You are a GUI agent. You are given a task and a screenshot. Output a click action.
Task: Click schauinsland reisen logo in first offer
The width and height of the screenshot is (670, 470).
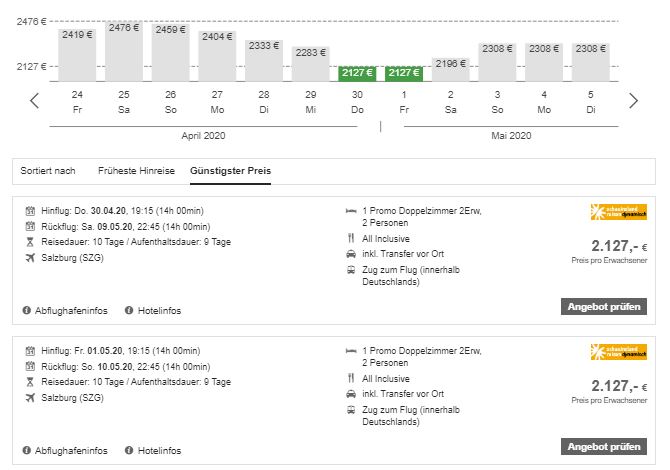coord(611,212)
